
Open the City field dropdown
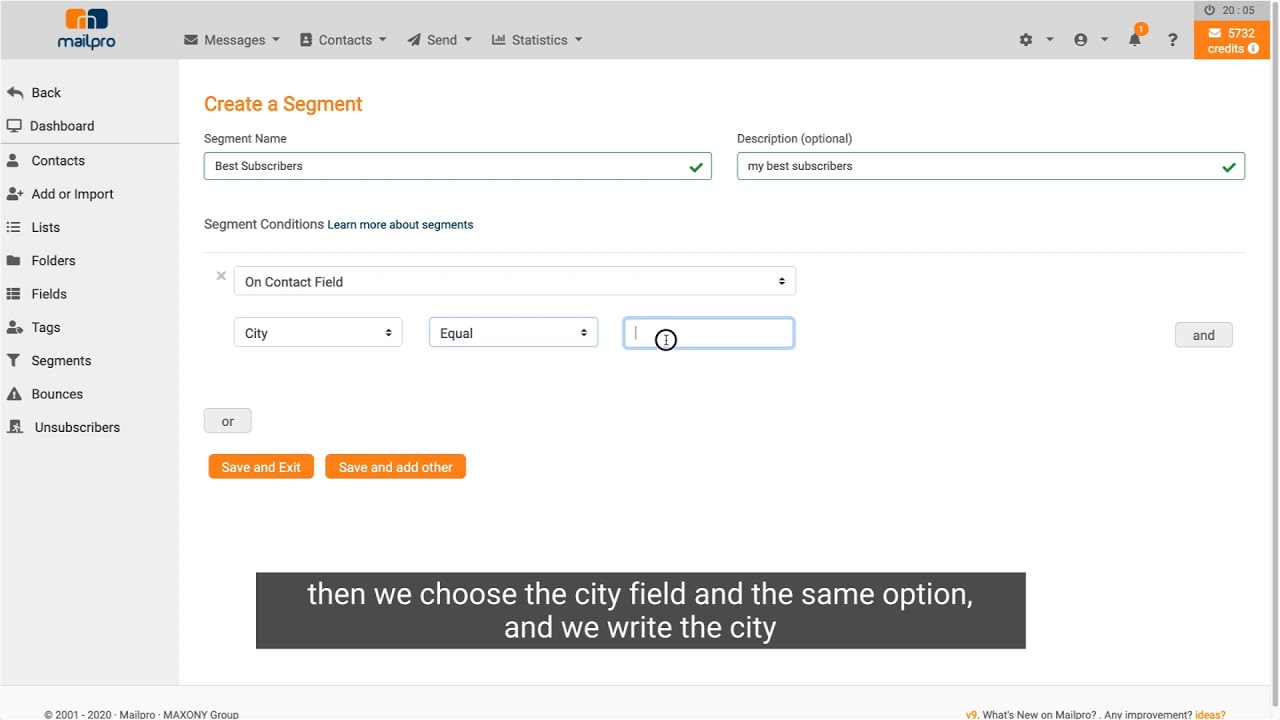[318, 333]
